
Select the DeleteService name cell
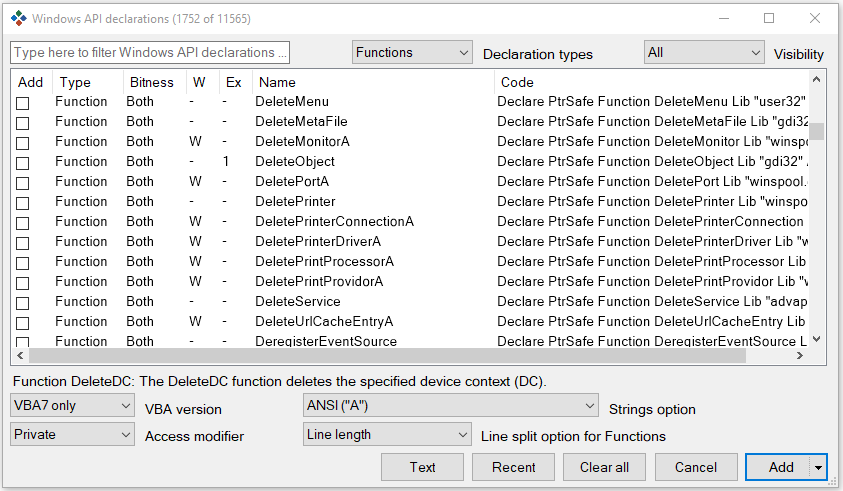298,301
